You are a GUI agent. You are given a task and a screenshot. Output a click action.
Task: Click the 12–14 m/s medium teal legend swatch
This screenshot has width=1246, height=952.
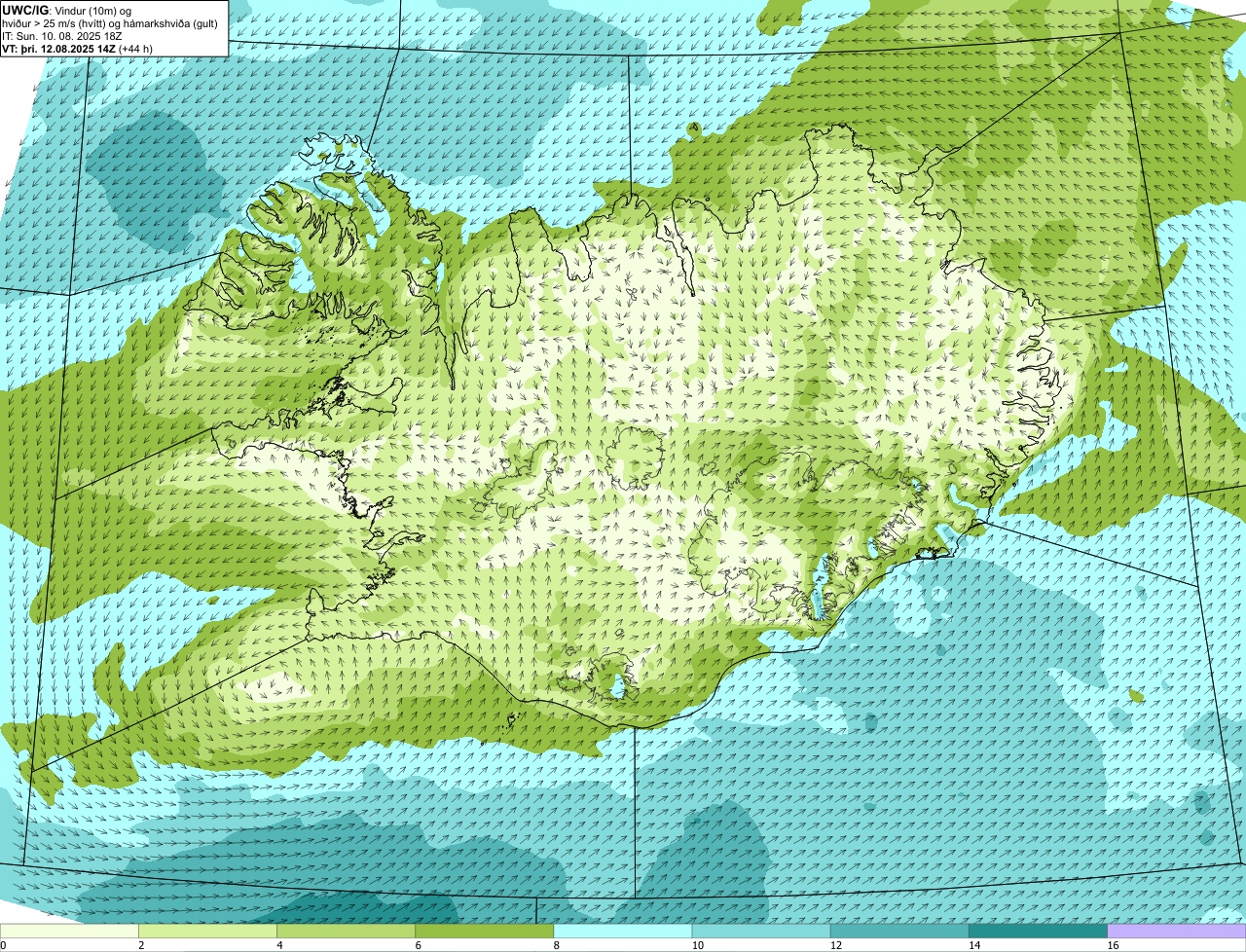(x=899, y=932)
